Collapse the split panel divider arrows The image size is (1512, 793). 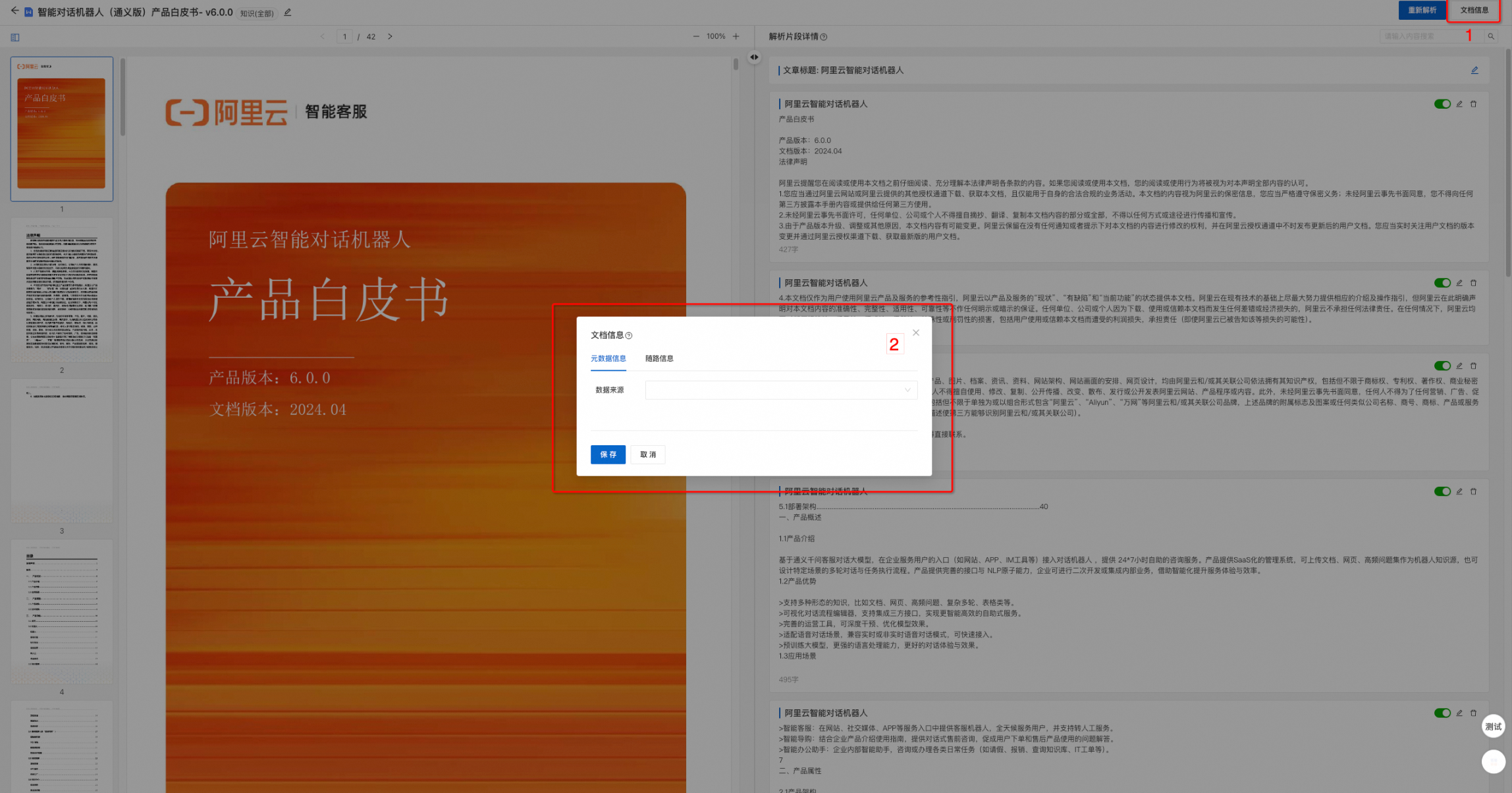[x=754, y=57]
